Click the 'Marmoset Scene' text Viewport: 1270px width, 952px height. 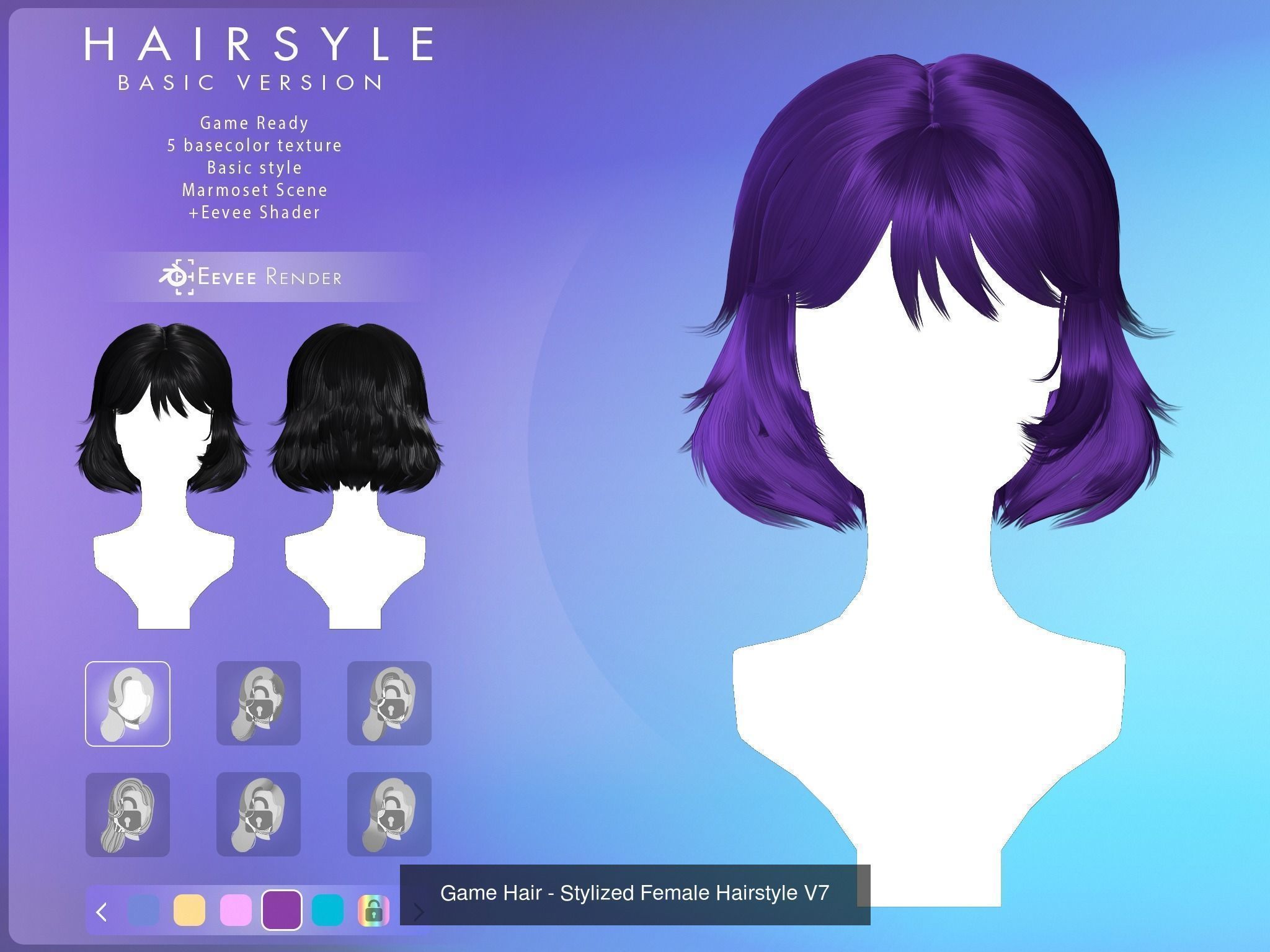(x=254, y=190)
